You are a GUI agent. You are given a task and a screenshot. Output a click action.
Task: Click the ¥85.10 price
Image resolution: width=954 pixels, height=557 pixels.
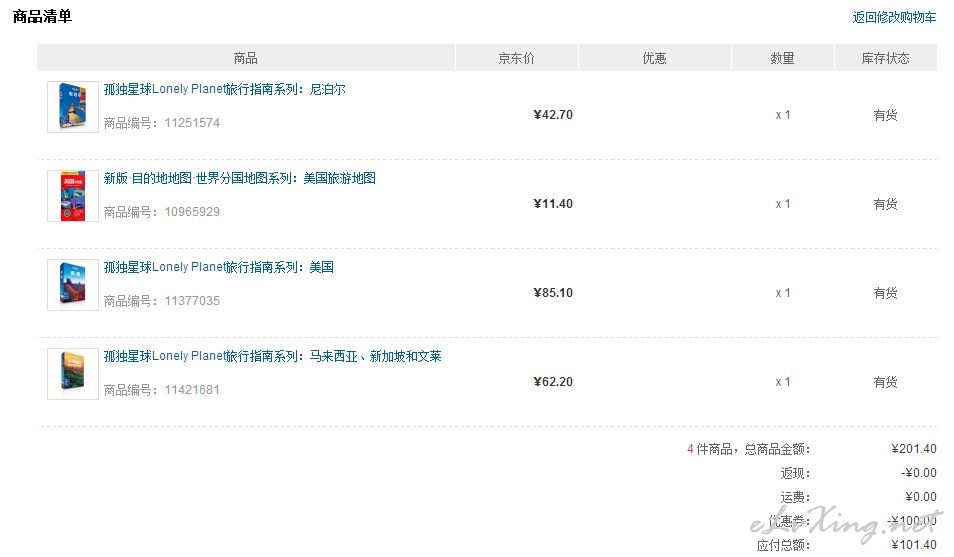point(553,293)
